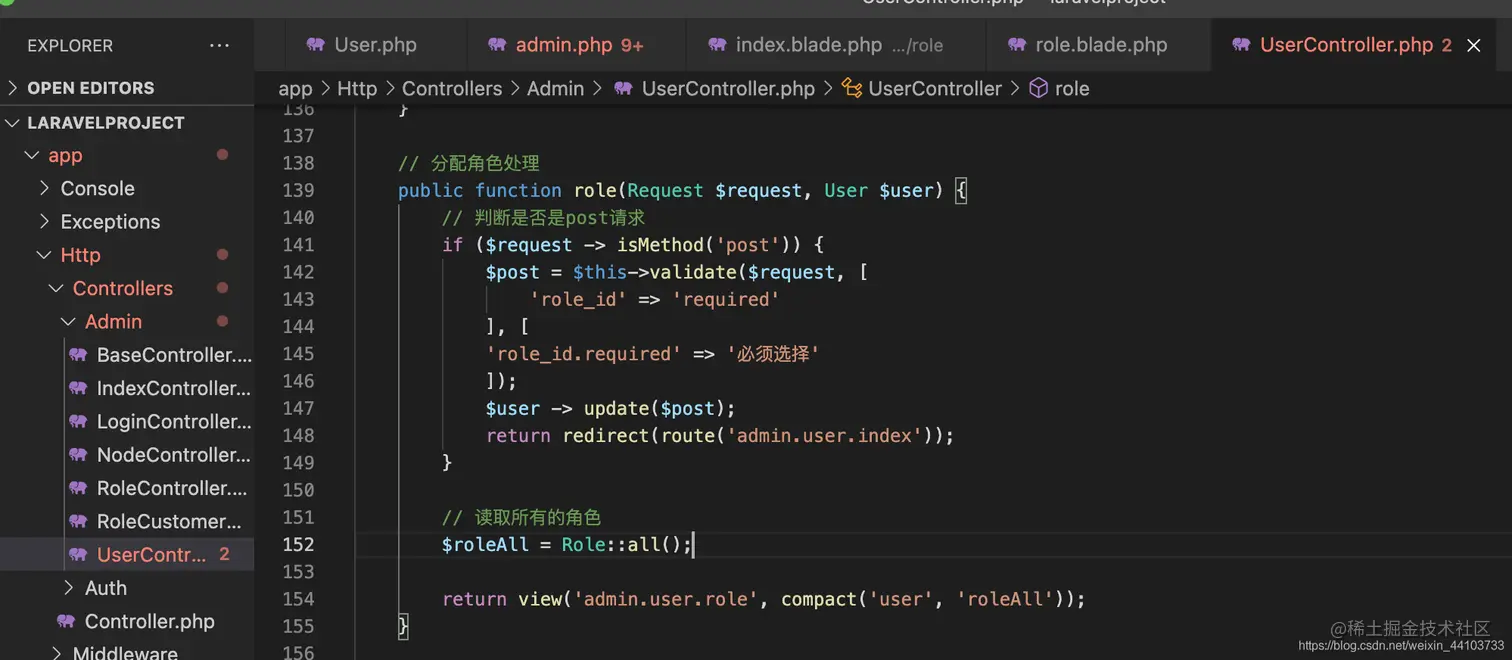Click PHP icon beside RoleCustomer file

[x=78, y=521]
